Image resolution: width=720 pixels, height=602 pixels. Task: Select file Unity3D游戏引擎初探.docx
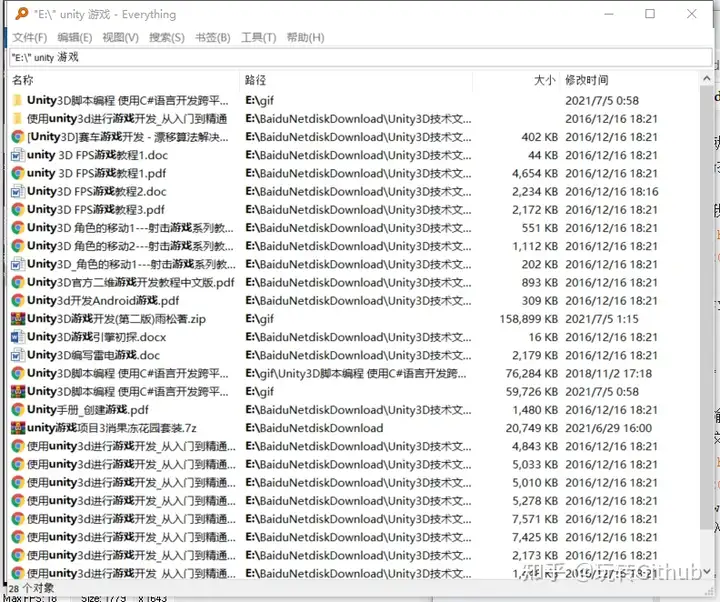pyautogui.click(x=96, y=337)
